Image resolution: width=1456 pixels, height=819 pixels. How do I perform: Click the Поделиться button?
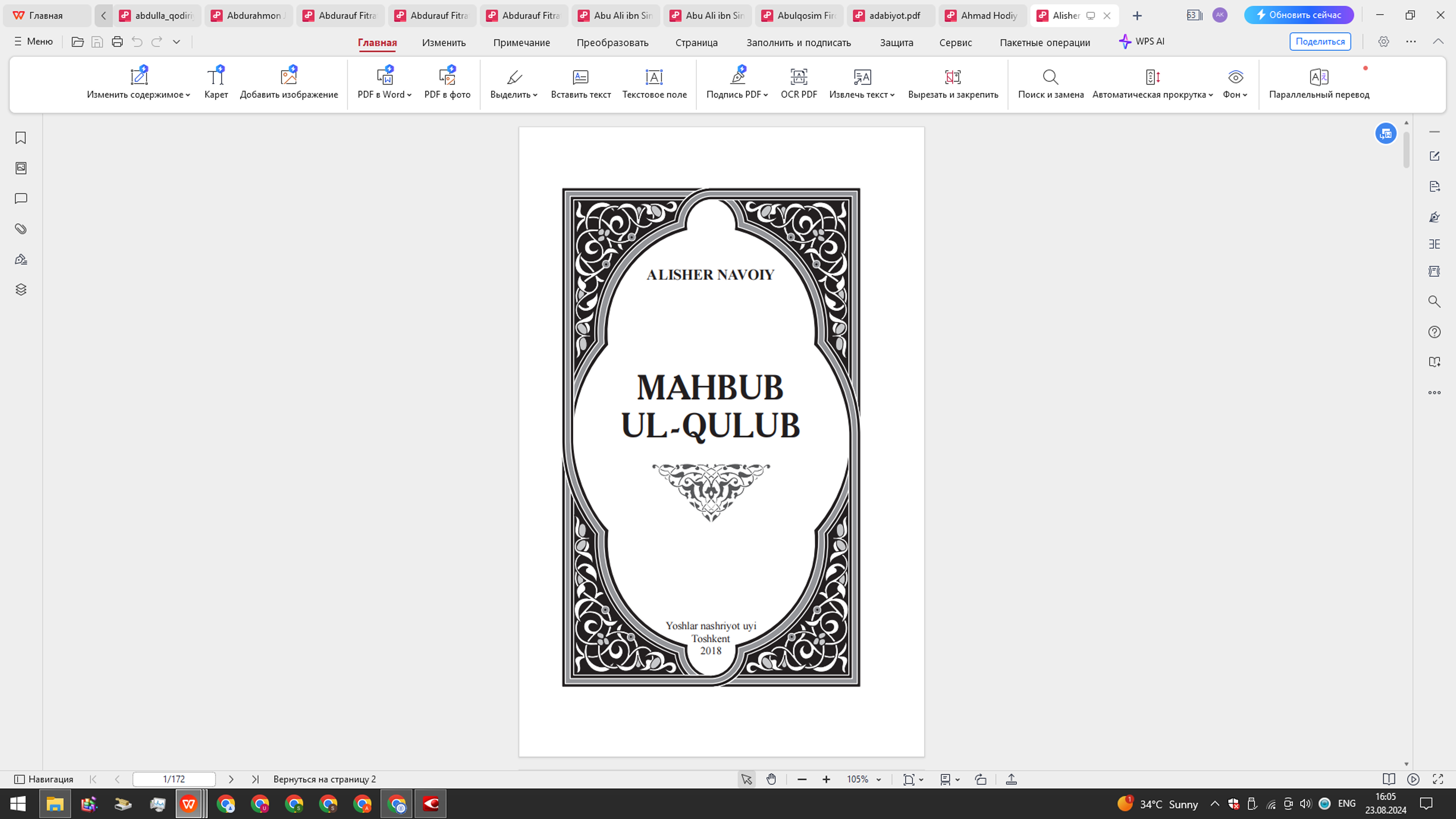point(1320,41)
